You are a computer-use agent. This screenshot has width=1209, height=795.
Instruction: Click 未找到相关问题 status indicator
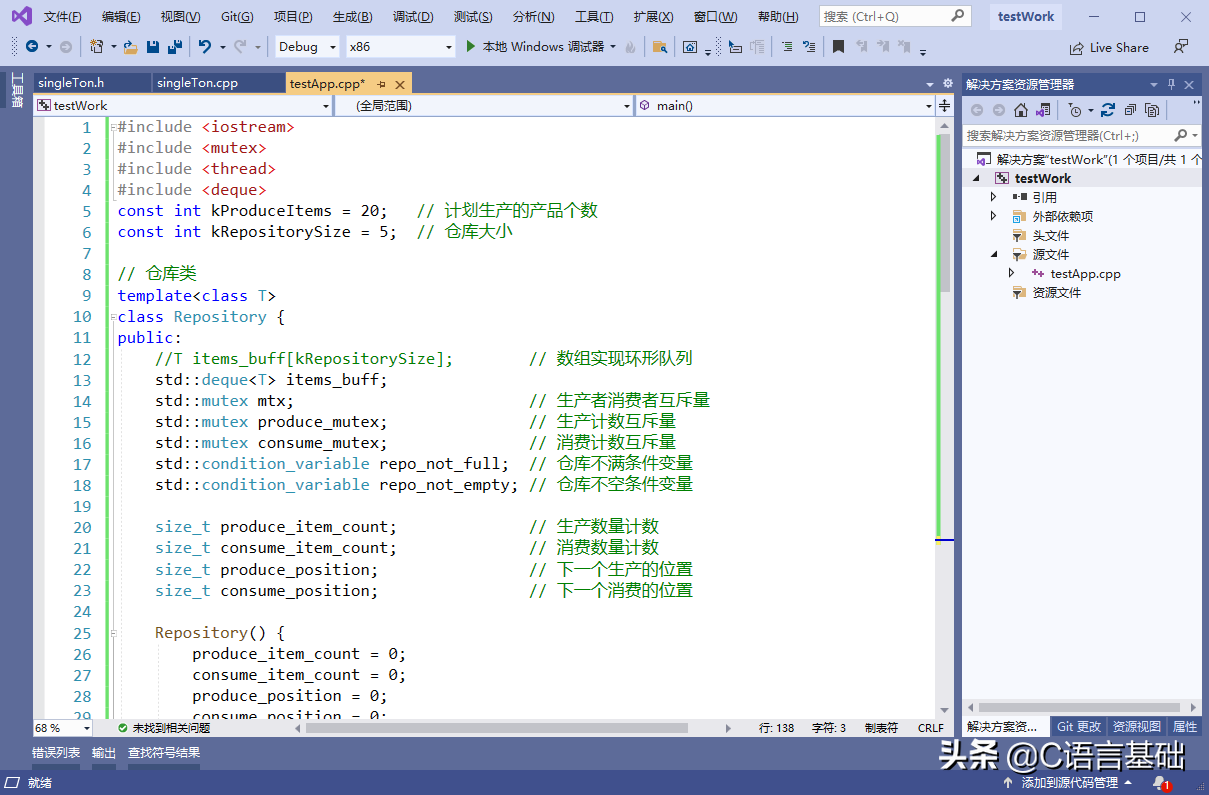pyautogui.click(x=164, y=728)
